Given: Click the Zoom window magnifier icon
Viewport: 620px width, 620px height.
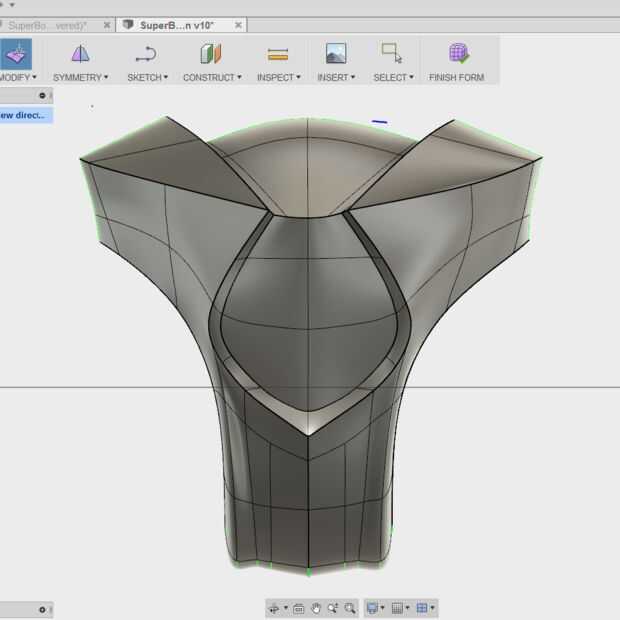Looking at the screenshot, I should [x=350, y=608].
